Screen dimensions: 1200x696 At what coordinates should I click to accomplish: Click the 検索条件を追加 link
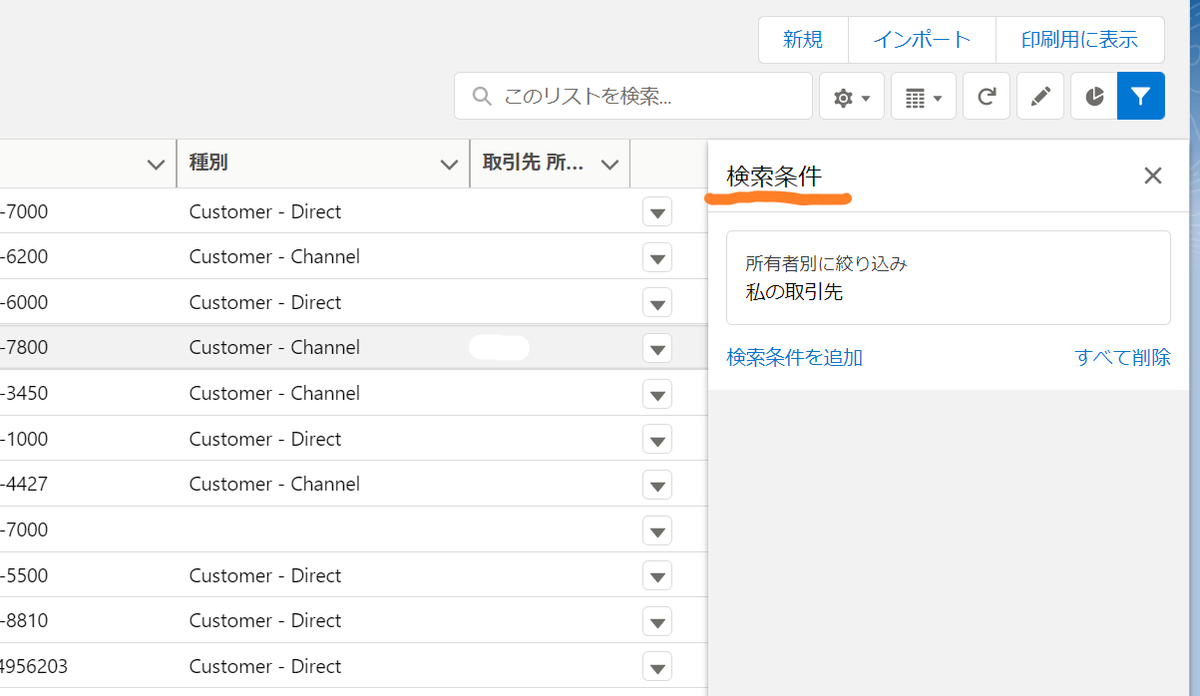pyautogui.click(x=794, y=357)
